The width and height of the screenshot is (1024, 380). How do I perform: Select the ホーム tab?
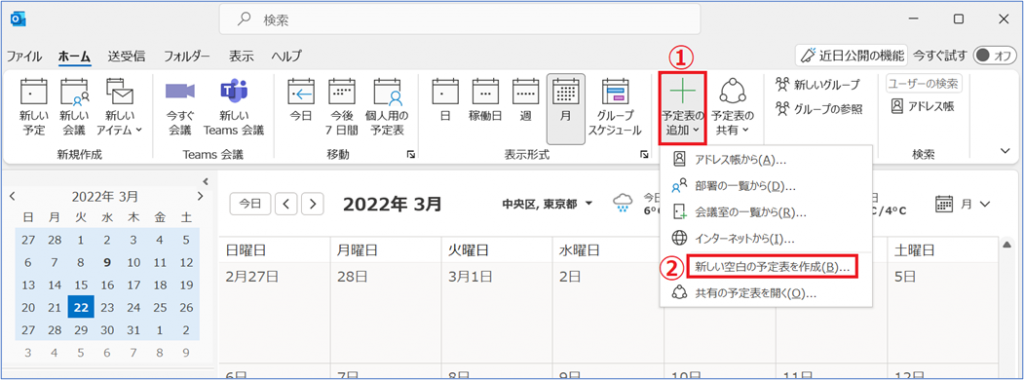pyautogui.click(x=74, y=56)
